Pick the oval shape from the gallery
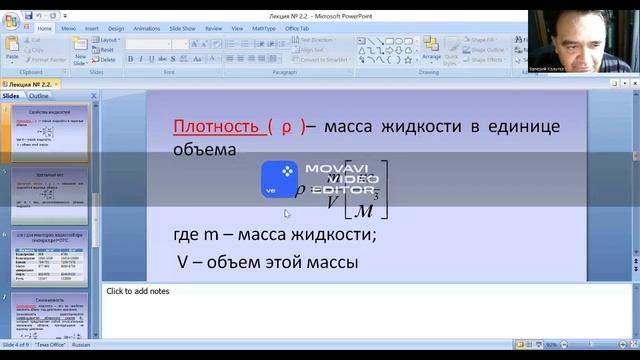 (399, 41)
